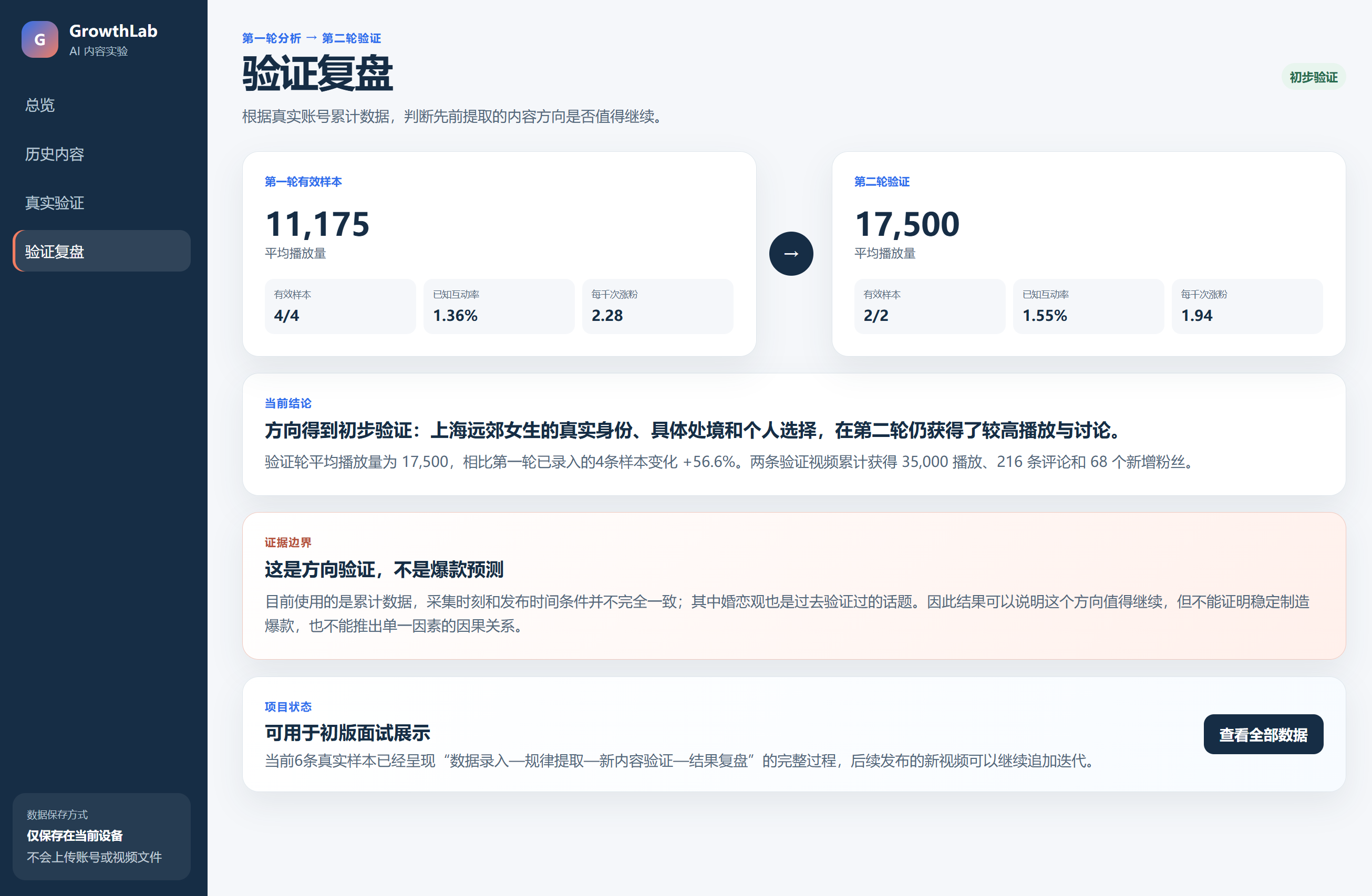Click the 17,500 average plays value
This screenshot has height=896, width=1372.
coord(907,224)
